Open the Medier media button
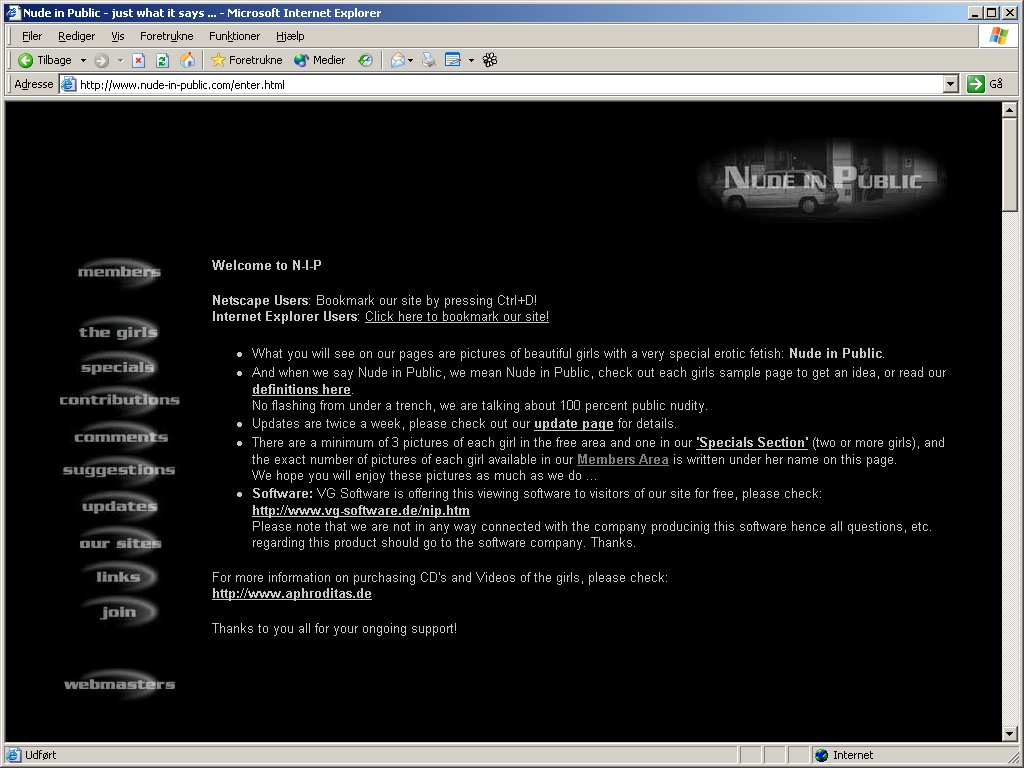The width and height of the screenshot is (1024, 768). (x=319, y=60)
